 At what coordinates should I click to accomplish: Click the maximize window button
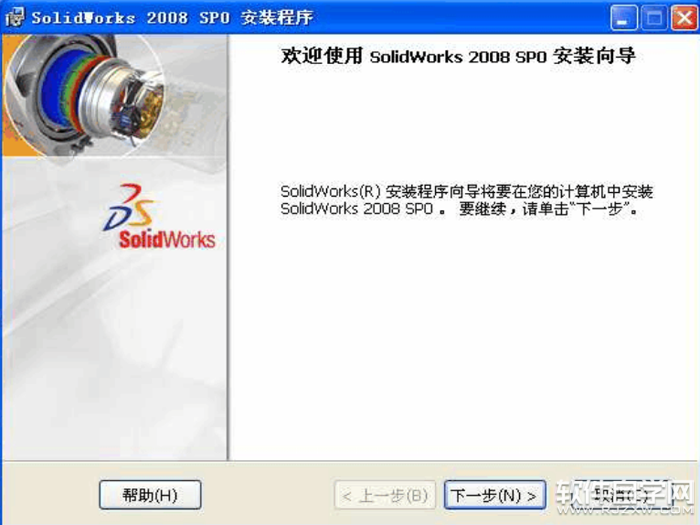click(x=654, y=18)
